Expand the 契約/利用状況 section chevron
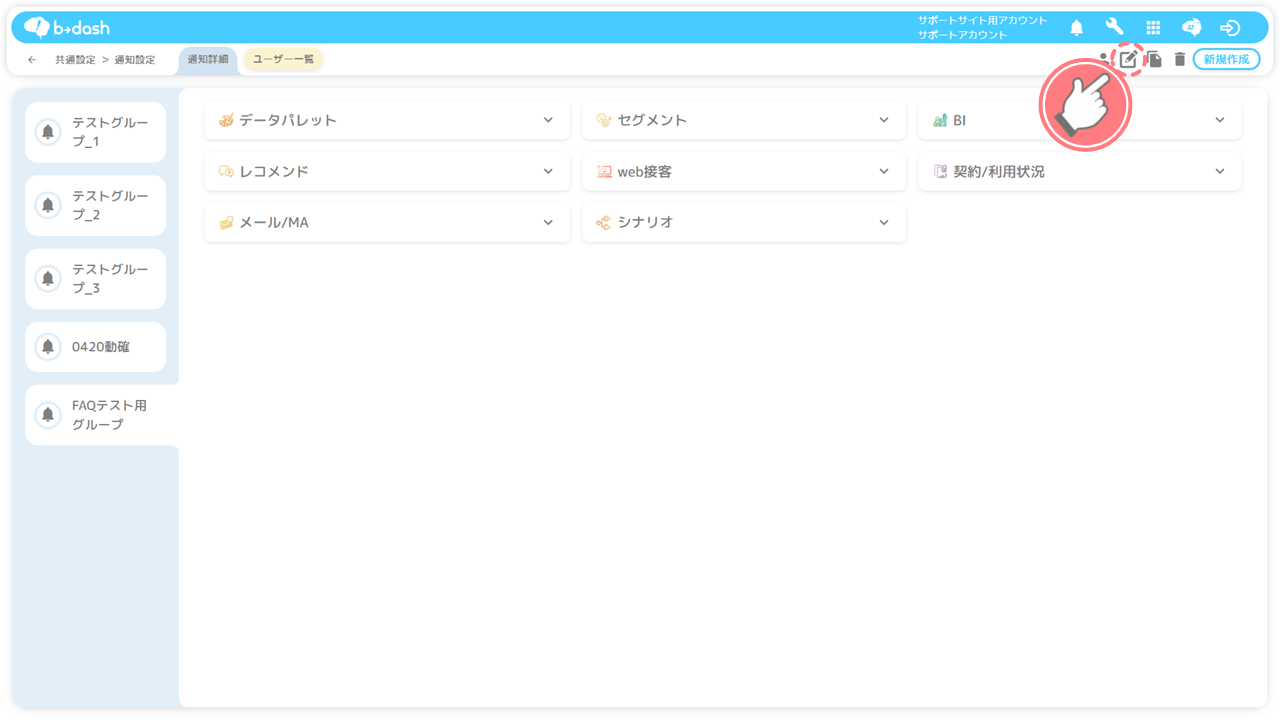 tap(1220, 172)
